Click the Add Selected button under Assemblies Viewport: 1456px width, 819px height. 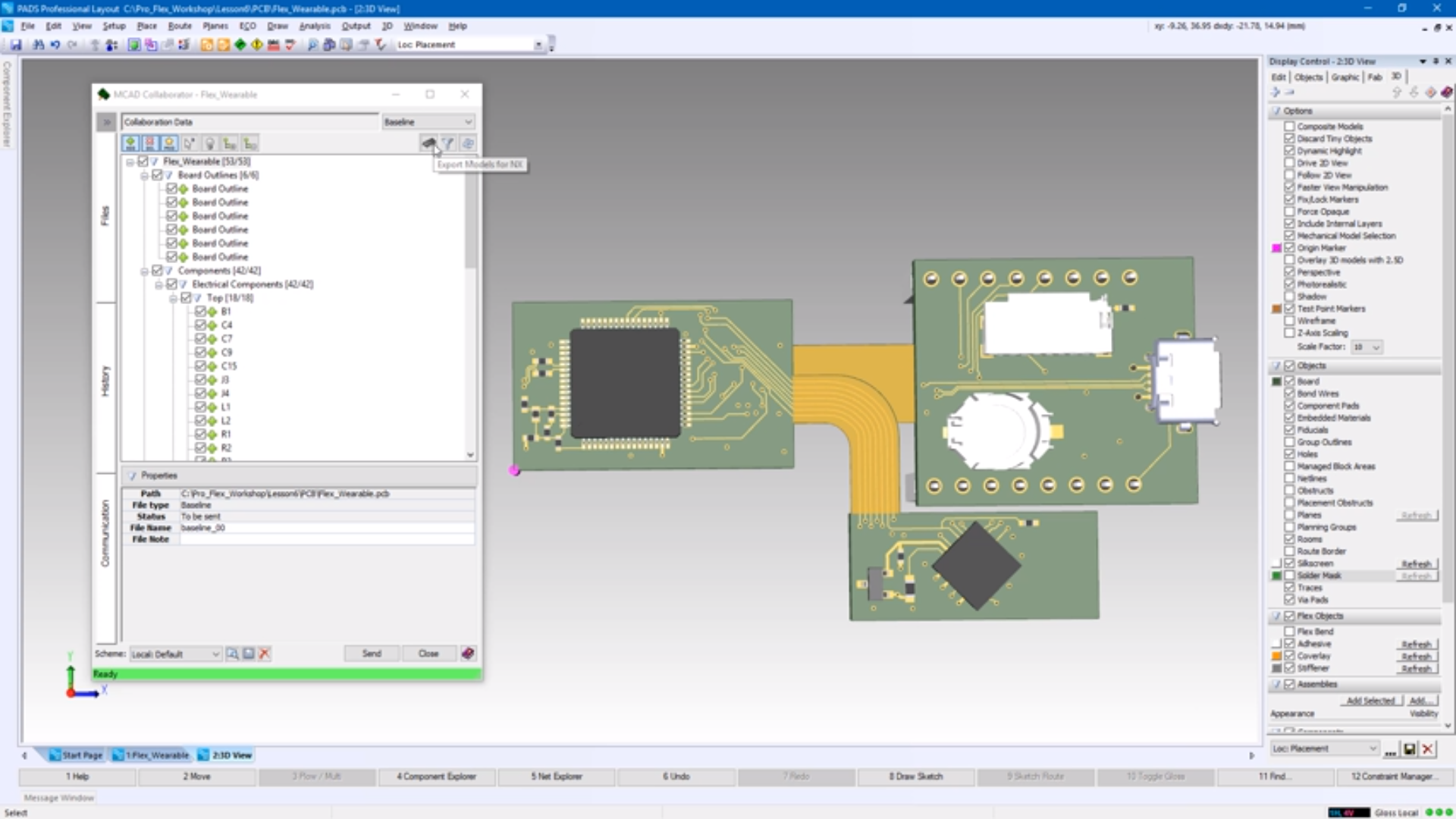[1370, 701]
